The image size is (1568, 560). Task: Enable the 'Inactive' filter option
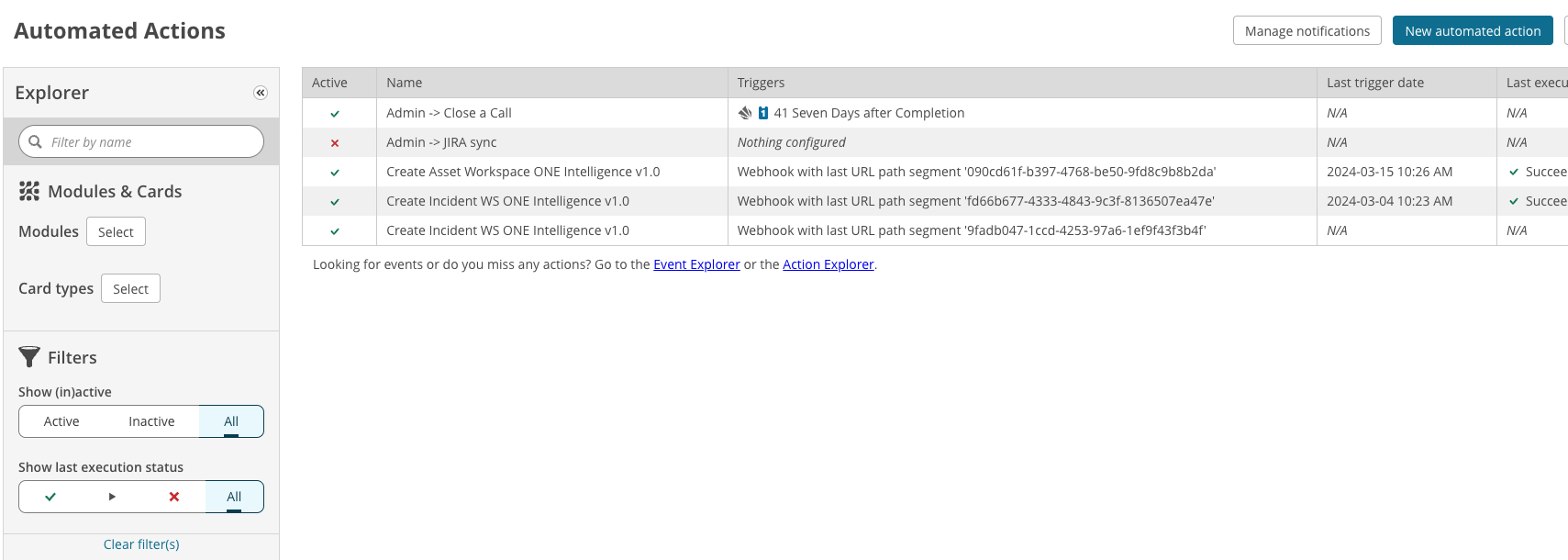point(151,420)
